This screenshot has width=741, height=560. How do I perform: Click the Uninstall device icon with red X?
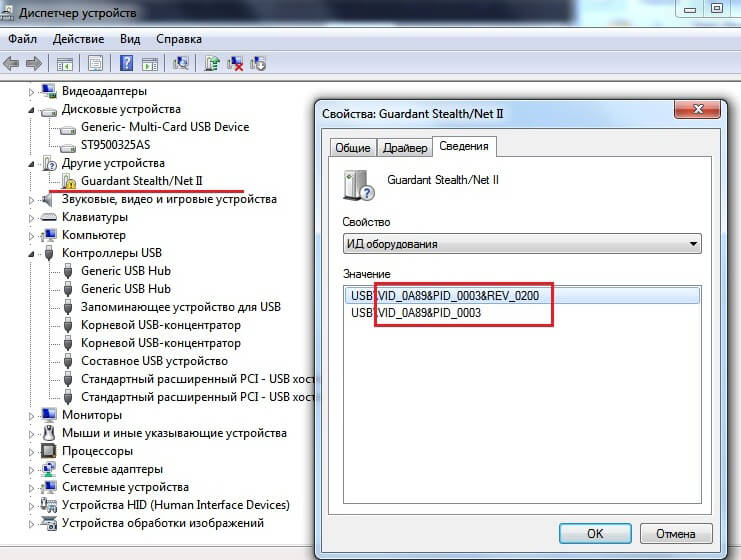point(235,63)
